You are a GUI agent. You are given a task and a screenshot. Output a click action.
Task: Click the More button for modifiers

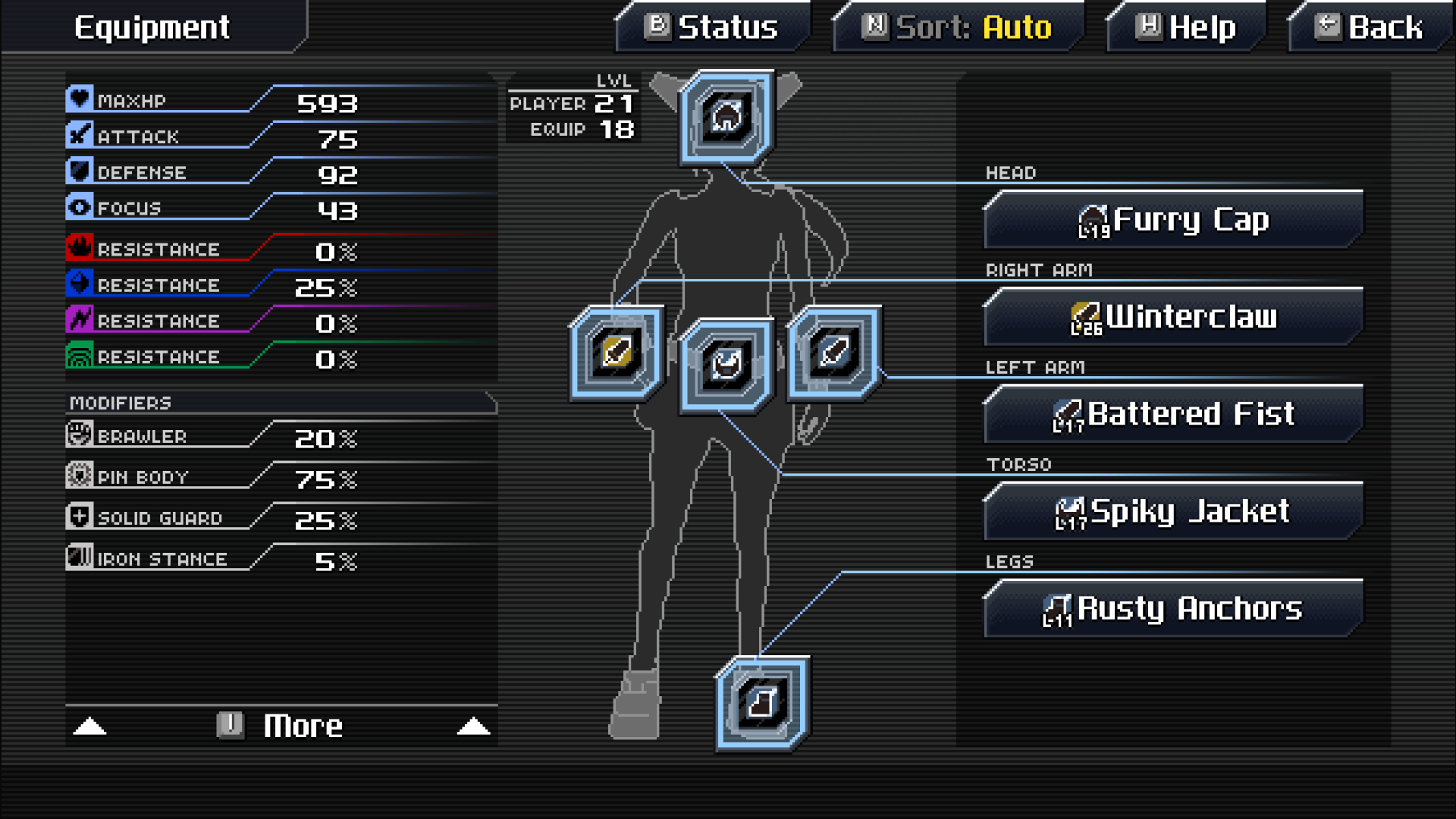click(280, 724)
